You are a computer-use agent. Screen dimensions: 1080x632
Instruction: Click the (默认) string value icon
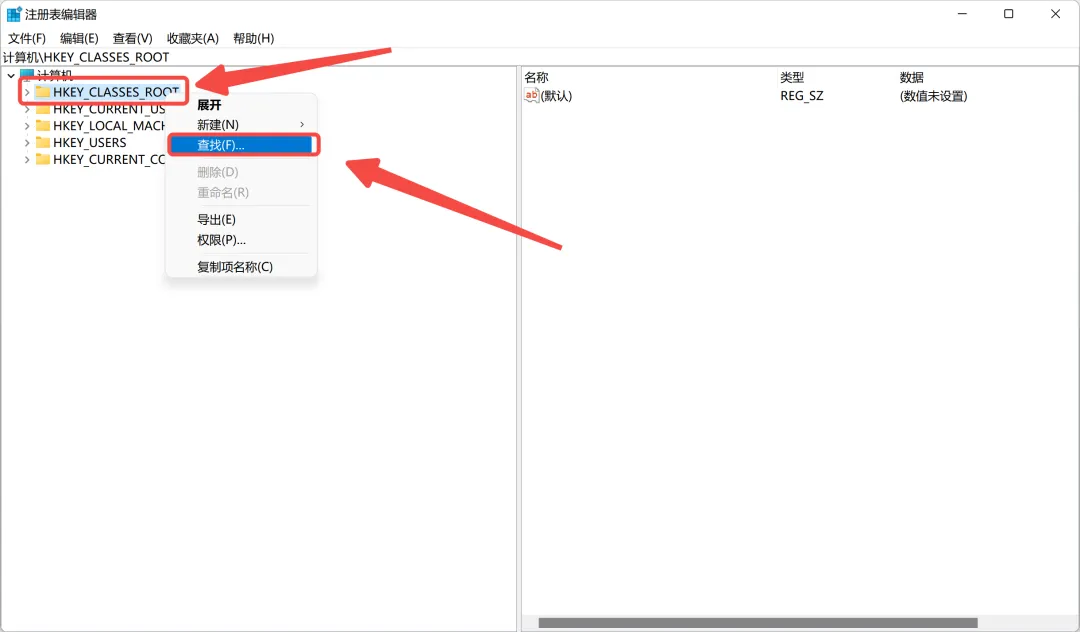click(x=531, y=96)
